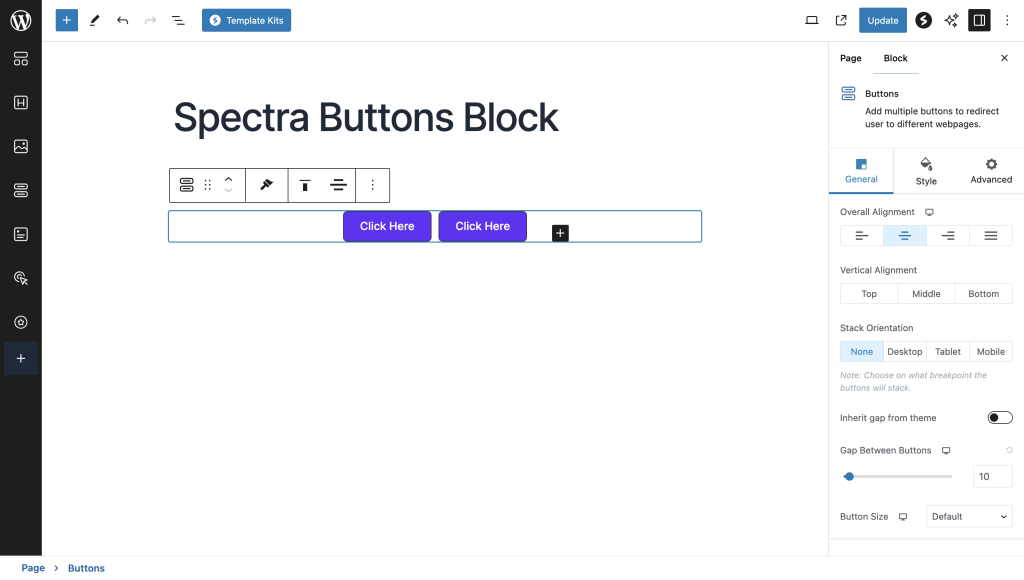The height and width of the screenshot is (580, 1024).
Task: Open the Spectra AI sparkles icon
Action: pyautogui.click(x=951, y=19)
